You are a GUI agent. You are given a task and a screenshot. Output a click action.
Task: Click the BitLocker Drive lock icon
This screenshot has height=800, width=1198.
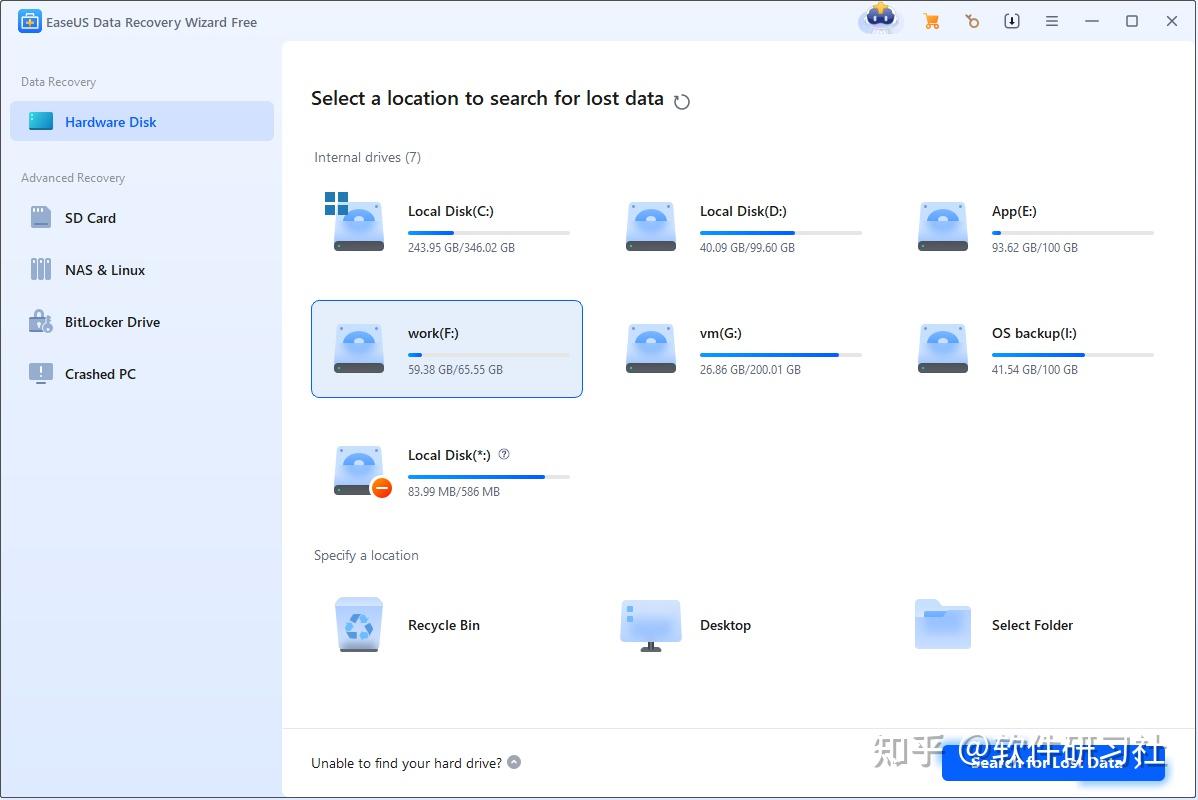40,322
